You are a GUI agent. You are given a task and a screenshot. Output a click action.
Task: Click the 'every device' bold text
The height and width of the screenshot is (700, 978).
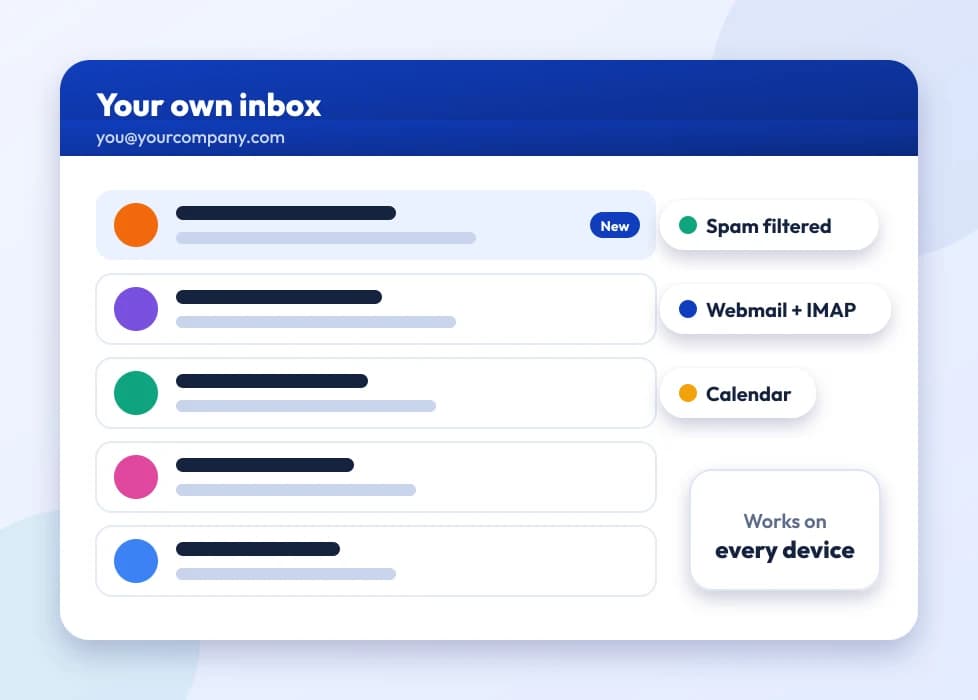point(785,551)
